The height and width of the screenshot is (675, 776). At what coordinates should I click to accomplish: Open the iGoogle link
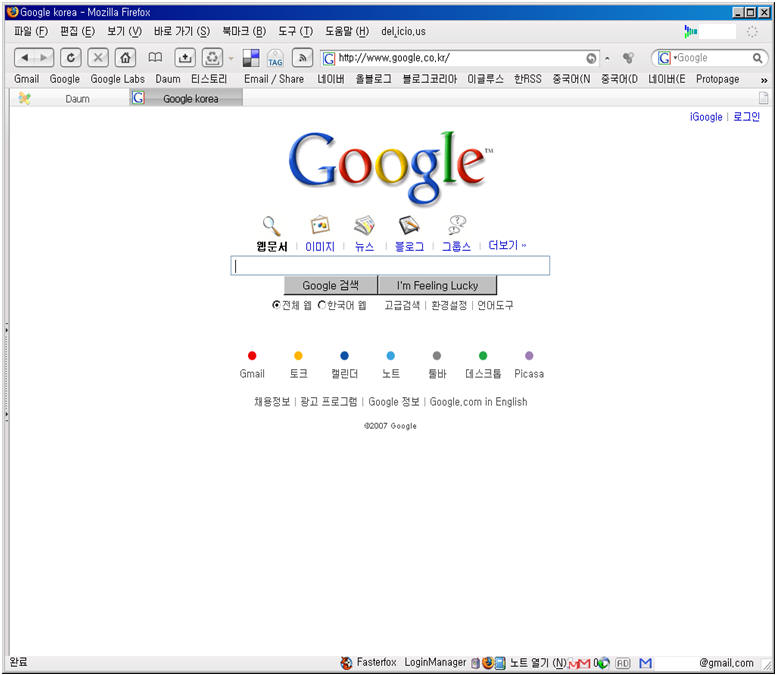(x=706, y=117)
